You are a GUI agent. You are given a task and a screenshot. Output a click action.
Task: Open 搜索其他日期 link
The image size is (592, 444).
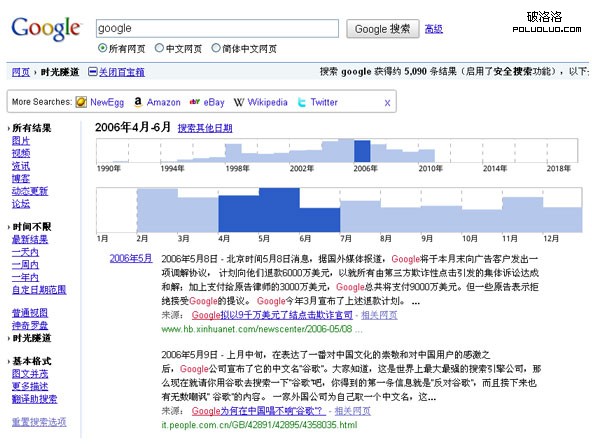point(205,128)
